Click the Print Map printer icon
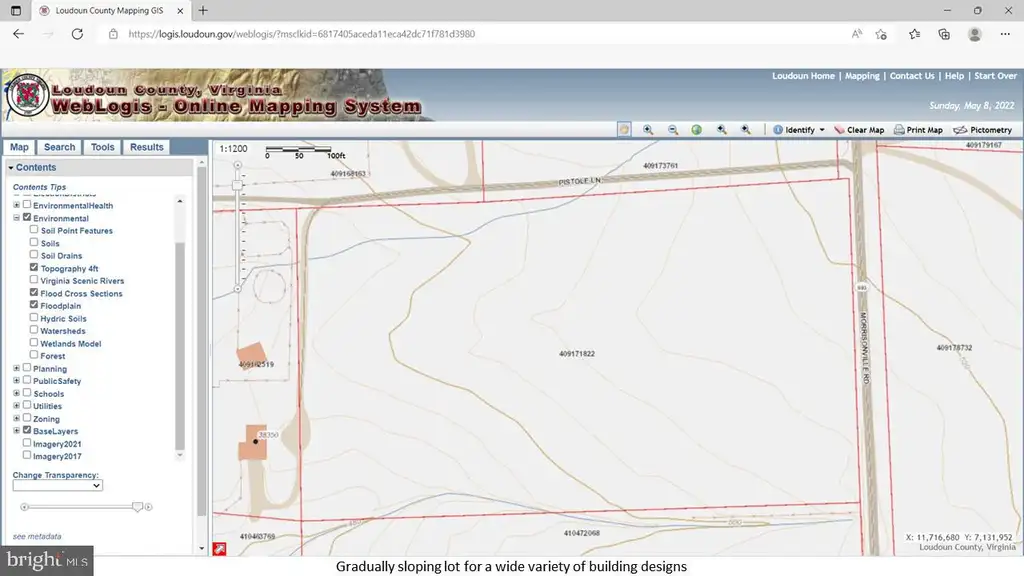This screenshot has height=576, width=1024. click(899, 130)
